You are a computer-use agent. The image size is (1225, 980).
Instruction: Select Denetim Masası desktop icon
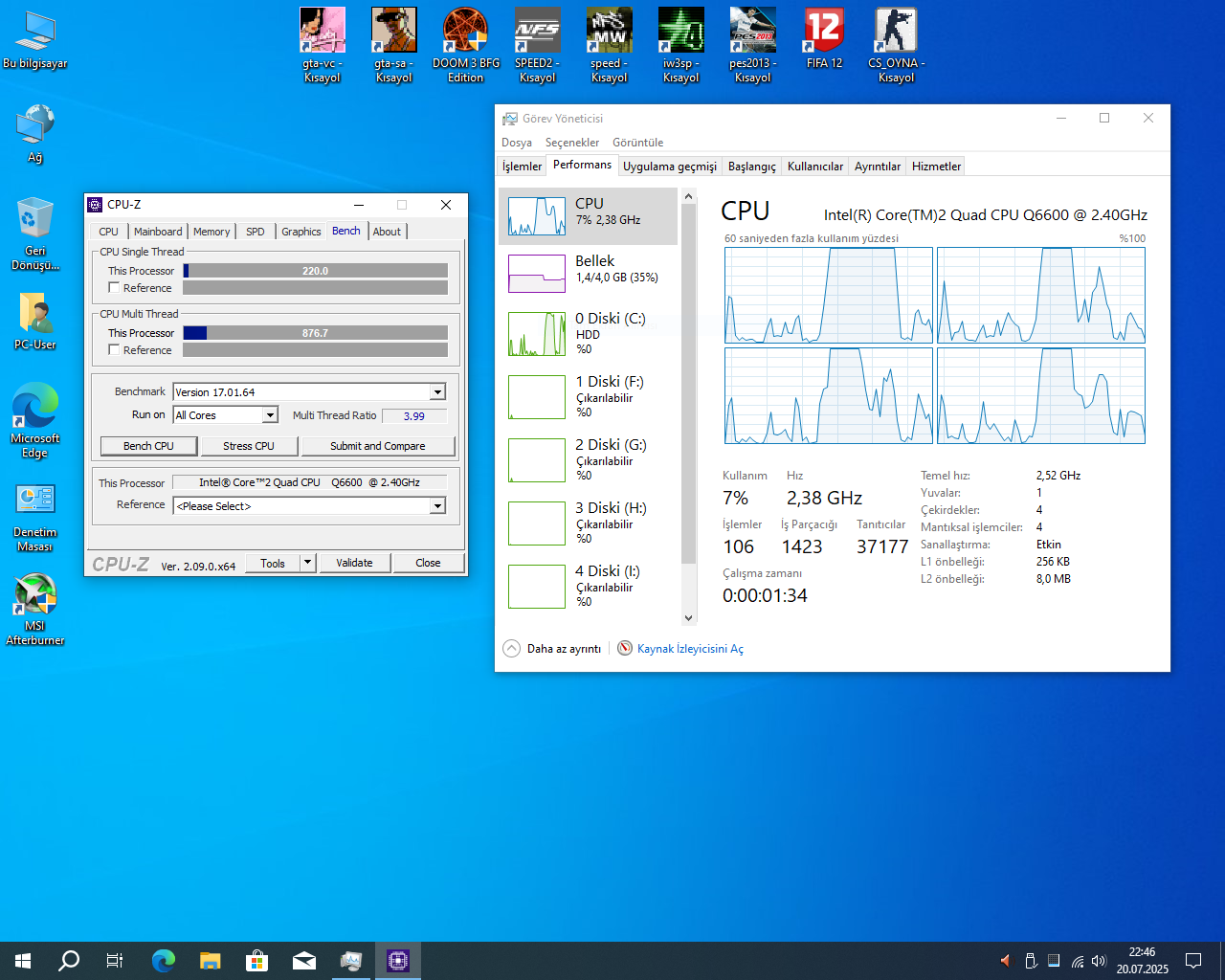[35, 517]
